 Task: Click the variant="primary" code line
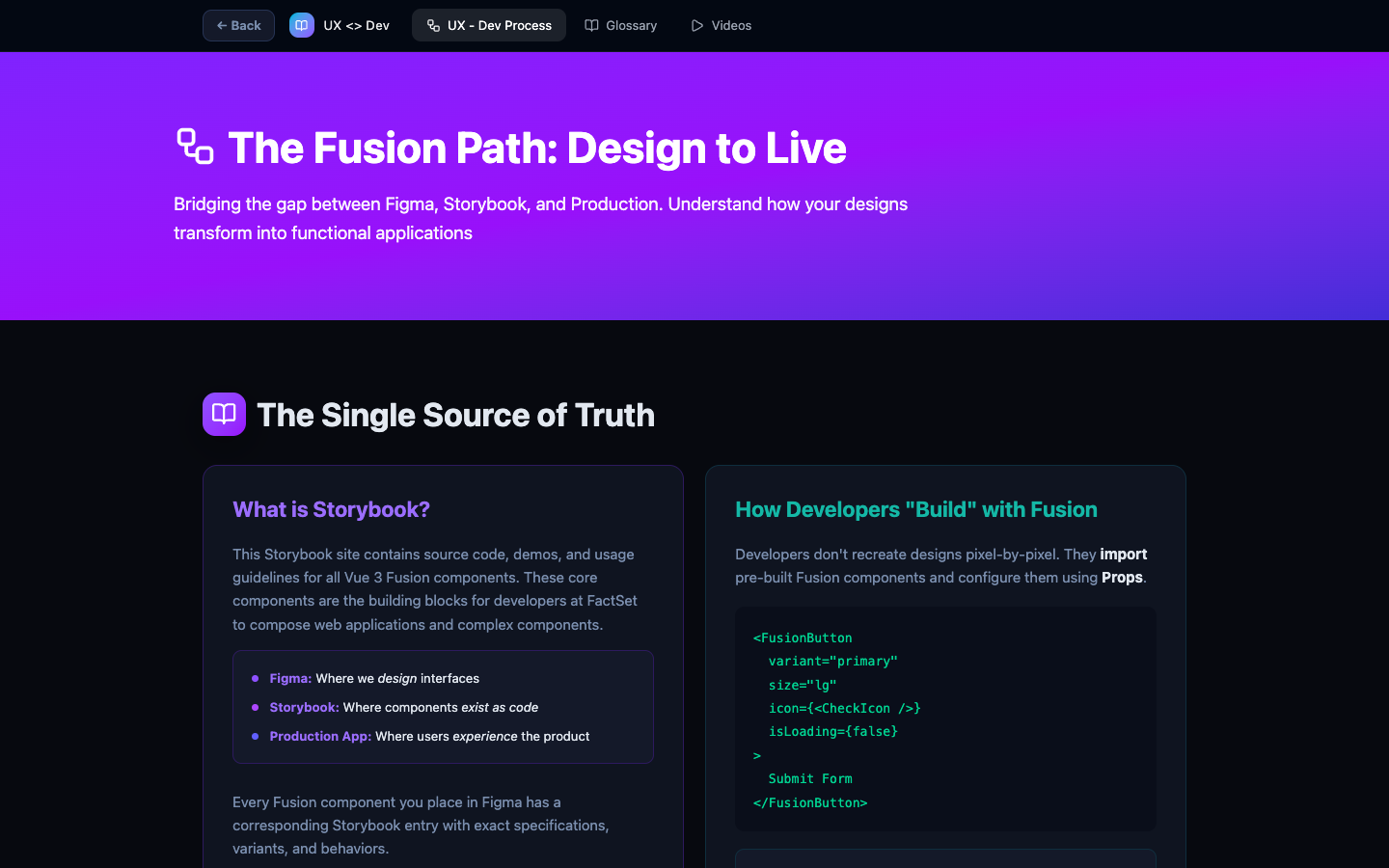point(833,661)
